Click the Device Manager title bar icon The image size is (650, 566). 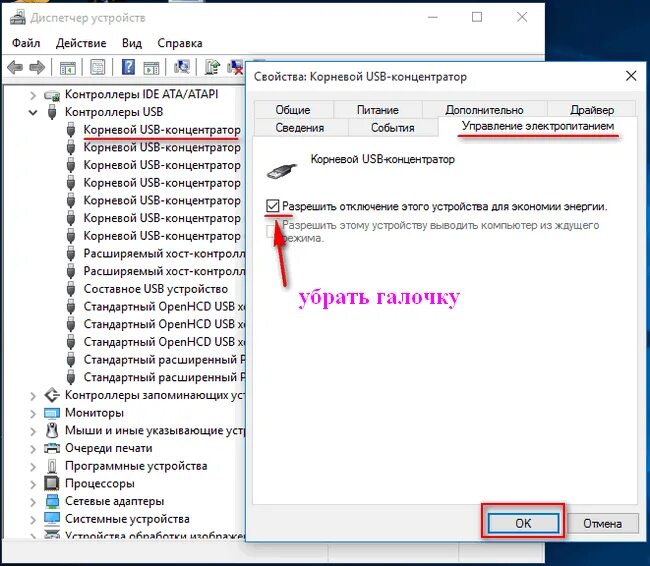coord(18,17)
